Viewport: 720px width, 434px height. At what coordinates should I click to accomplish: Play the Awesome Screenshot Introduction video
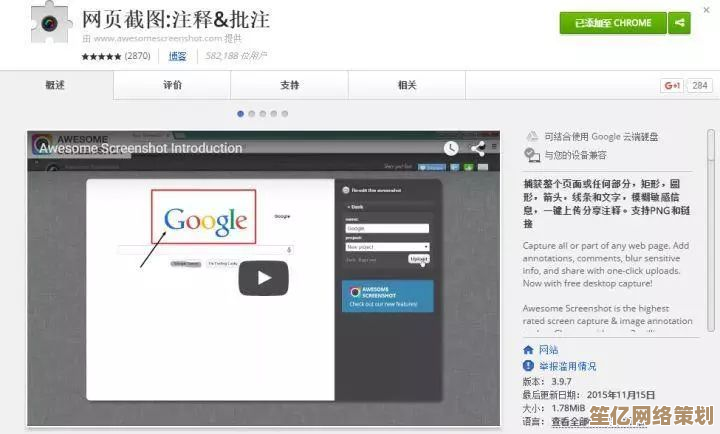(x=263, y=278)
